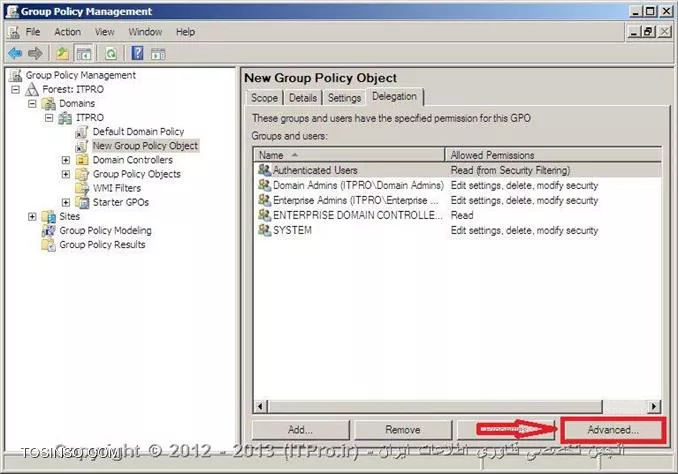Click the Remove button
The height and width of the screenshot is (474, 678).
click(x=403, y=430)
